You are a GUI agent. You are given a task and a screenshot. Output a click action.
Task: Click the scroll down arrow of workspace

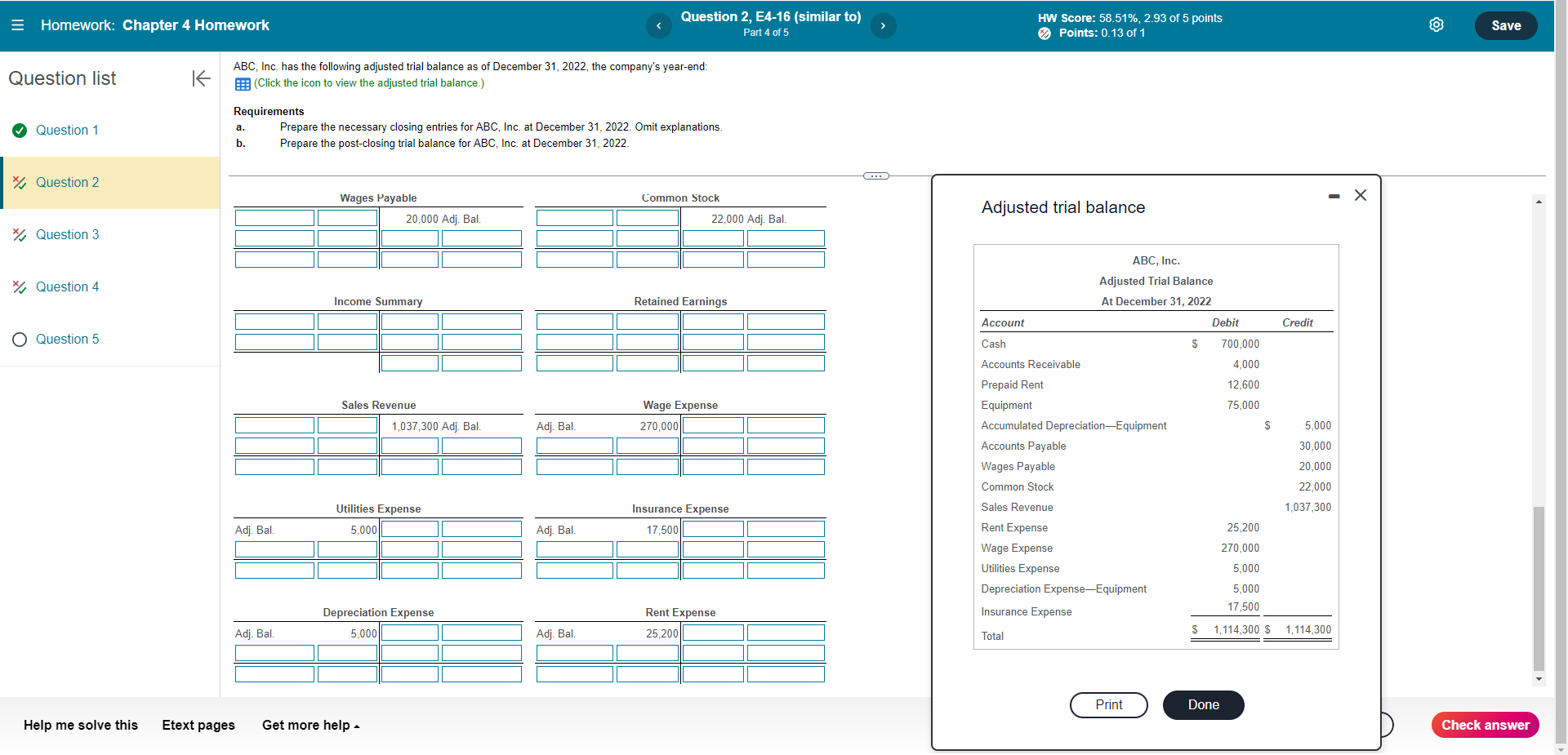(1539, 679)
